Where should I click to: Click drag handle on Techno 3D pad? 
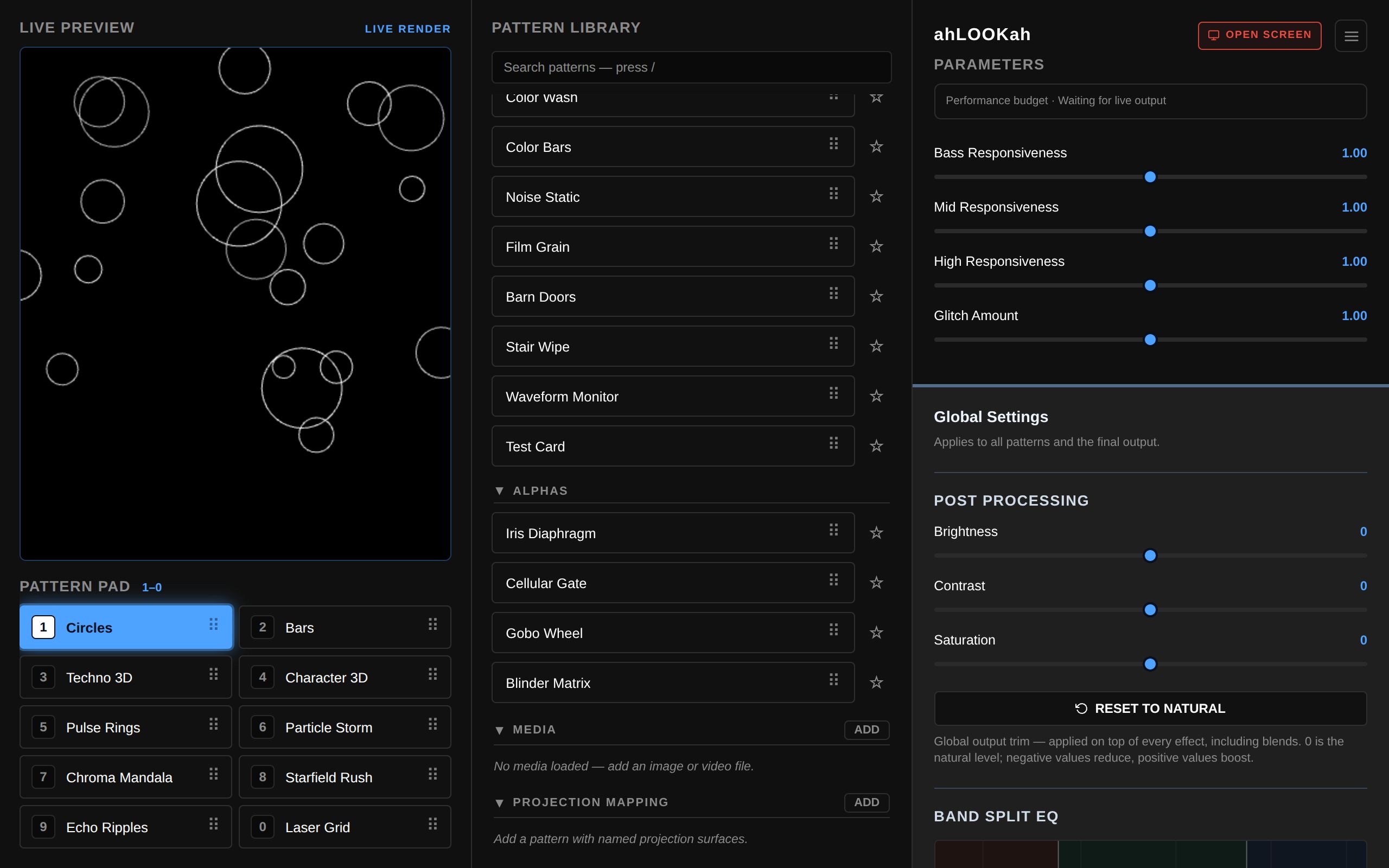point(214,674)
